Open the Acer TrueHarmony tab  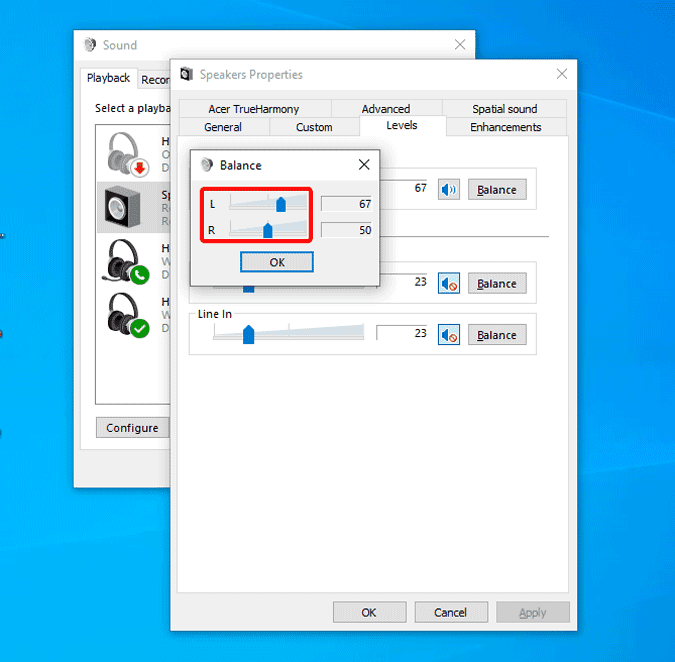coord(253,109)
